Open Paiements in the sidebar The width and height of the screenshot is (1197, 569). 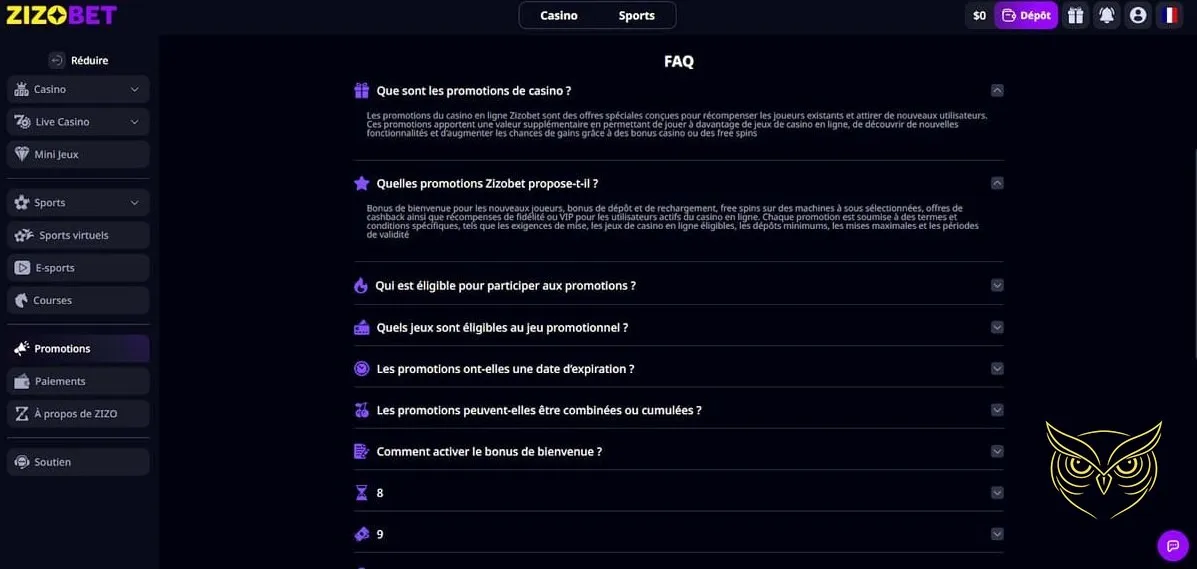tap(60, 381)
